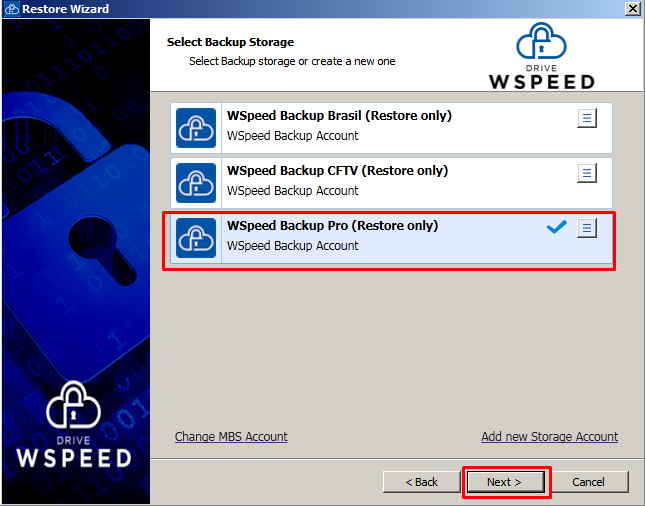Click the WSpeed Backup Pro cloud-lock icon
The image size is (645, 506).
(x=196, y=238)
